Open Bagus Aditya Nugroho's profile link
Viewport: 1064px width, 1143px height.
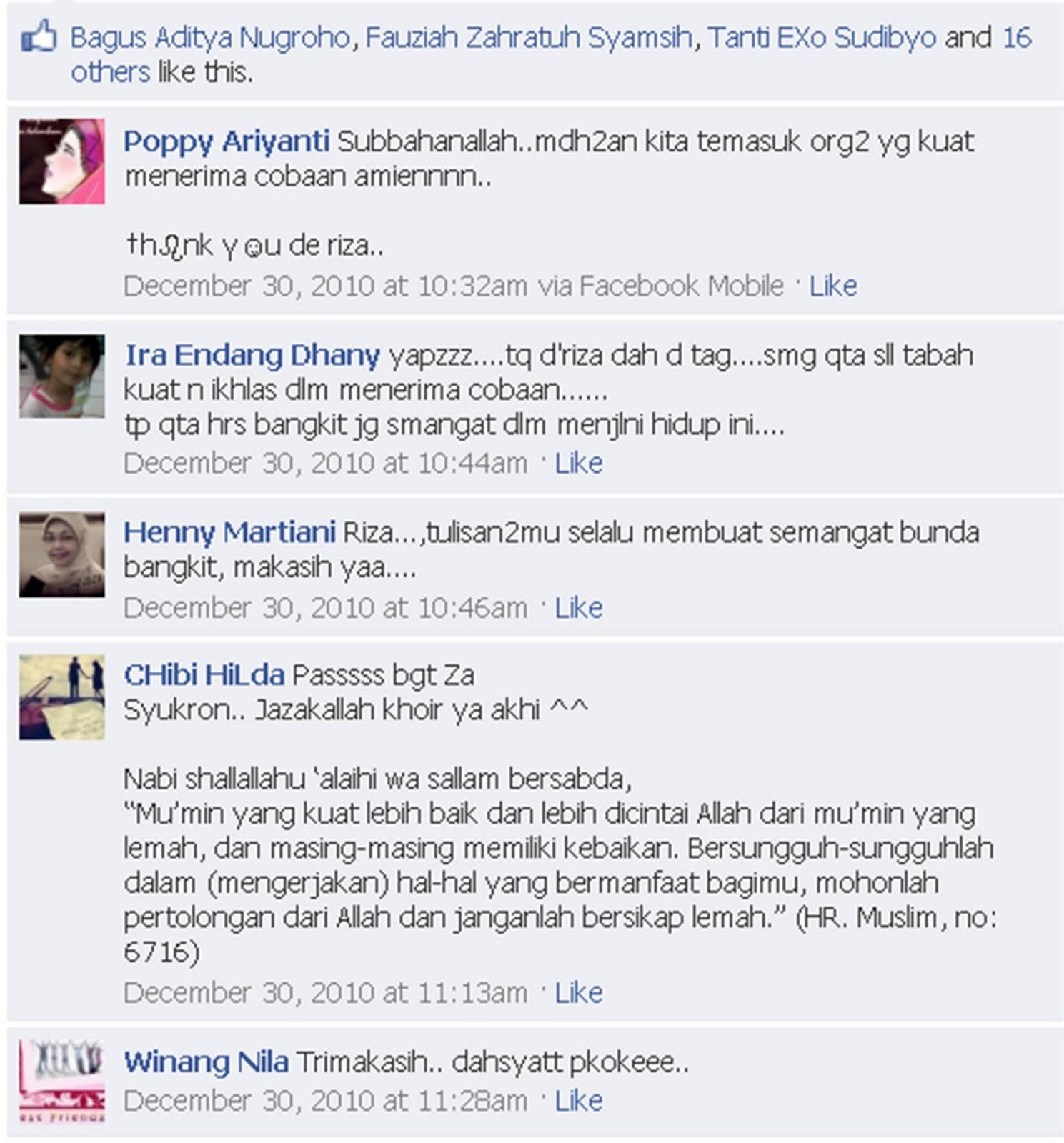pos(210,37)
